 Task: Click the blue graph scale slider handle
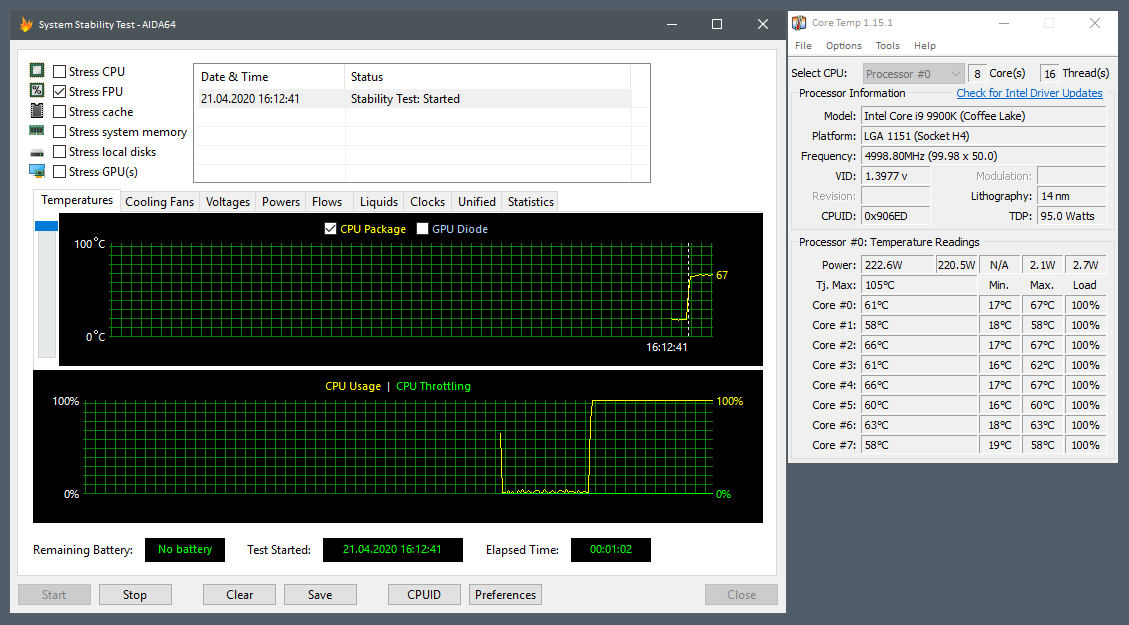click(x=47, y=226)
